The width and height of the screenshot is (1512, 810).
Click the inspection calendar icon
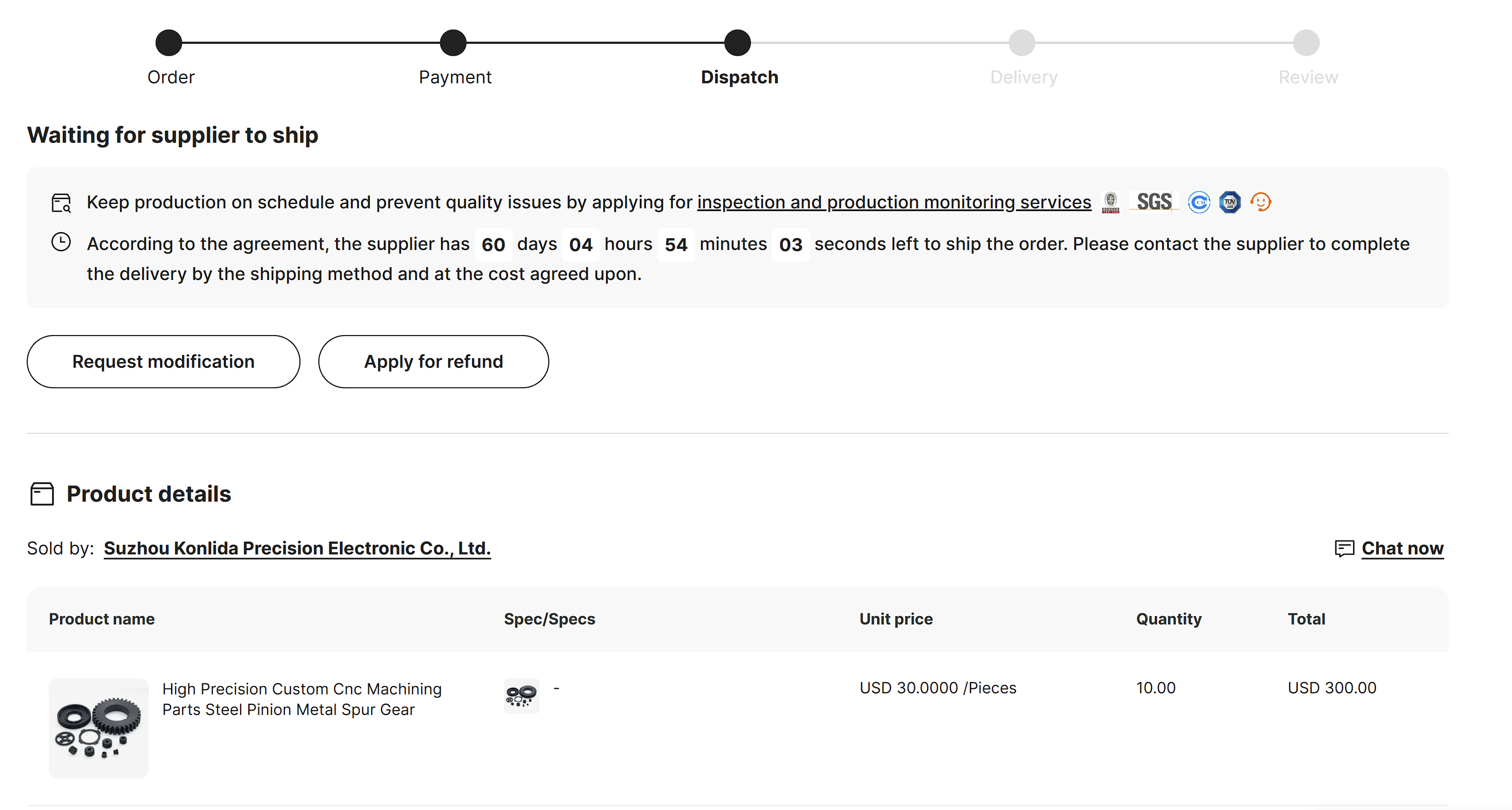point(61,202)
